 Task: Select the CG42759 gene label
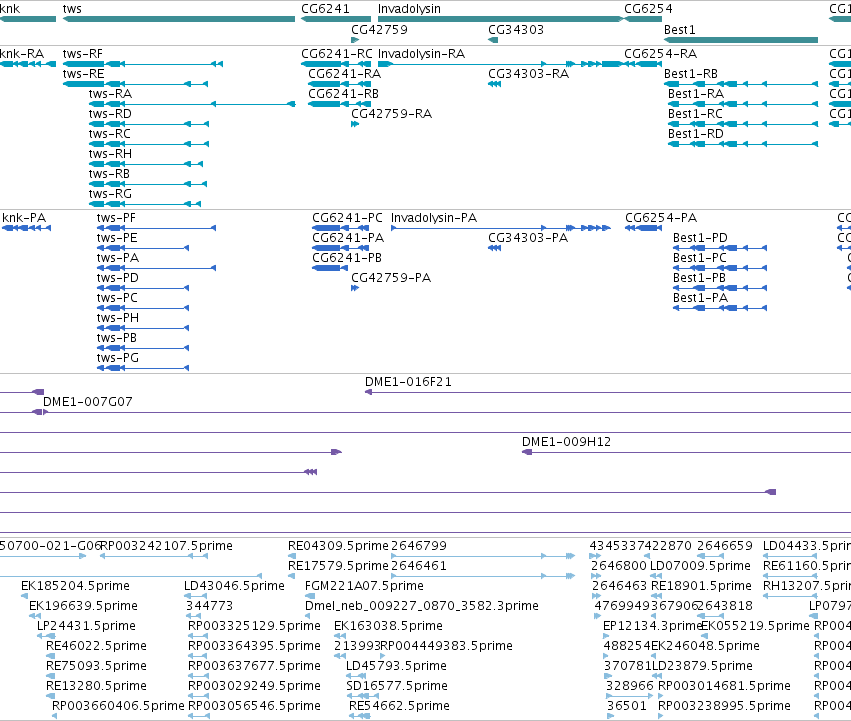[379, 29]
